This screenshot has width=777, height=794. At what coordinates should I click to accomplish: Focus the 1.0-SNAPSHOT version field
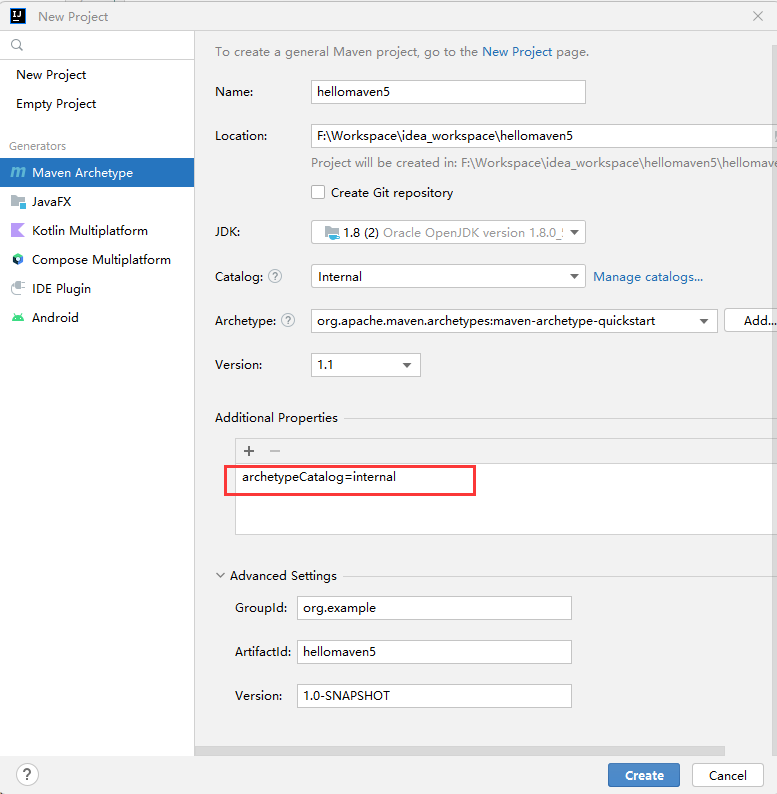[434, 696]
